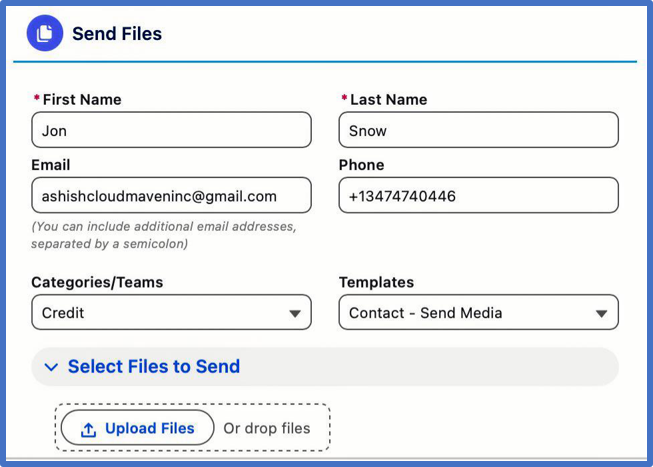Click the Email field label
653x467 pixels.
pos(51,165)
